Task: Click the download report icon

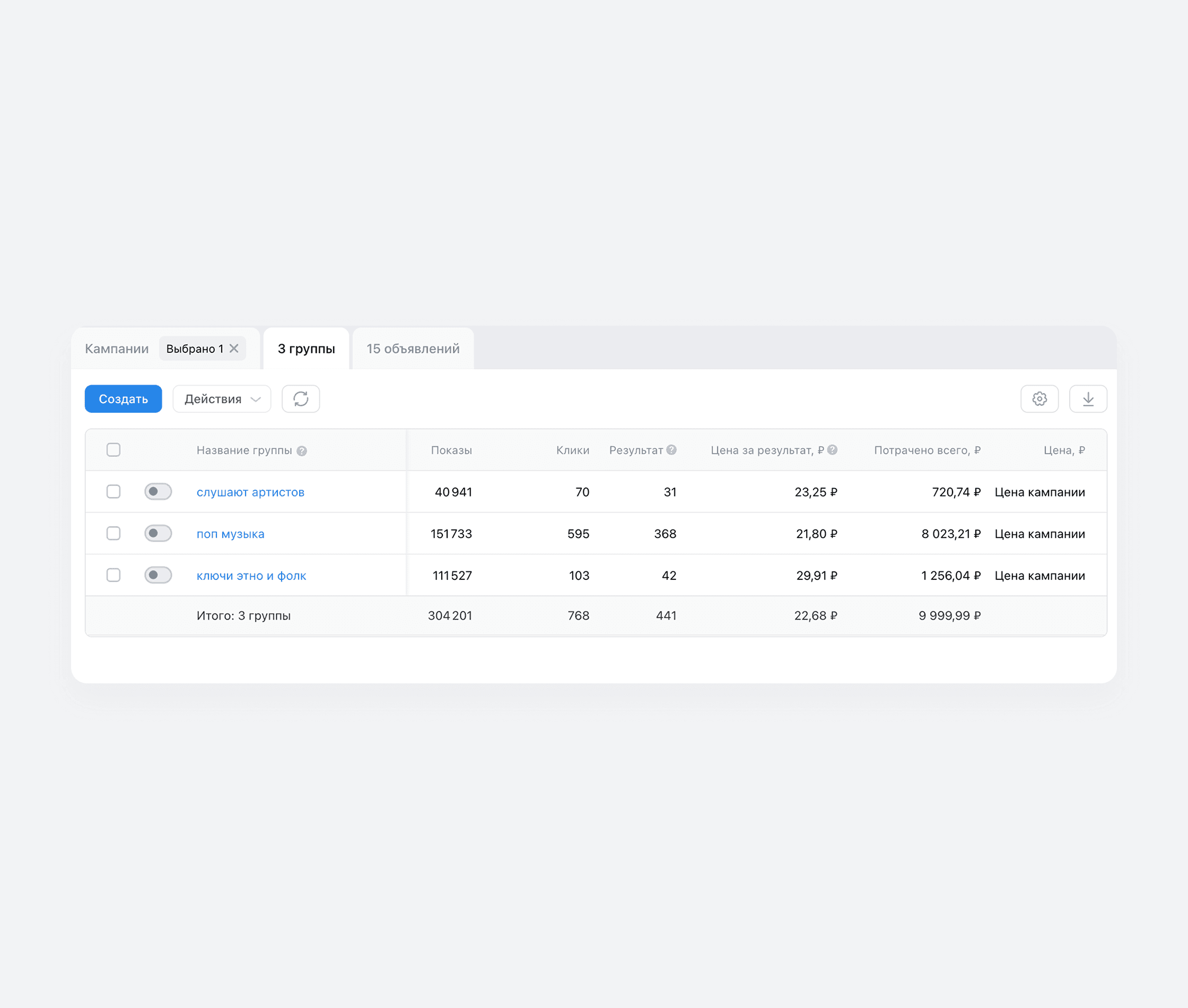Action: click(x=1087, y=399)
